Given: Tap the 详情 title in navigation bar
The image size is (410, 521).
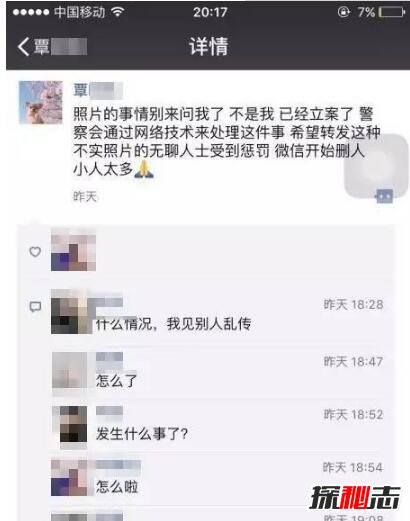Looking at the screenshot, I should 209,46.
